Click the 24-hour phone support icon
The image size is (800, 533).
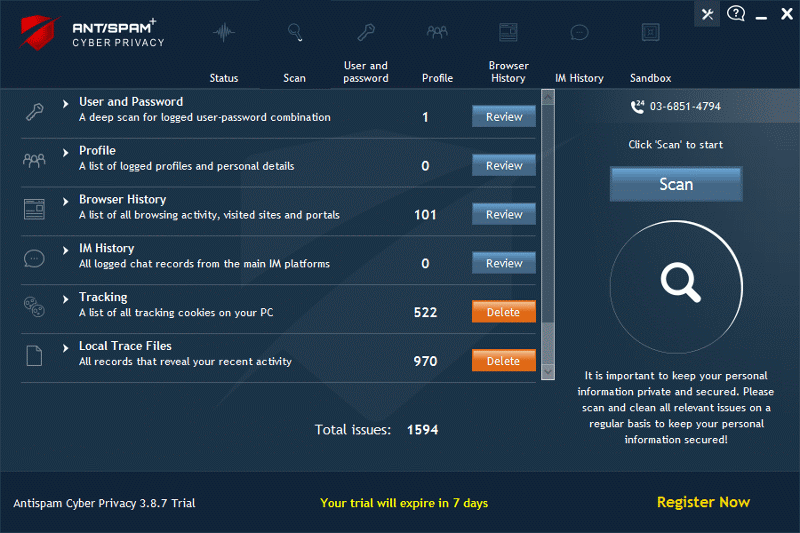(637, 107)
